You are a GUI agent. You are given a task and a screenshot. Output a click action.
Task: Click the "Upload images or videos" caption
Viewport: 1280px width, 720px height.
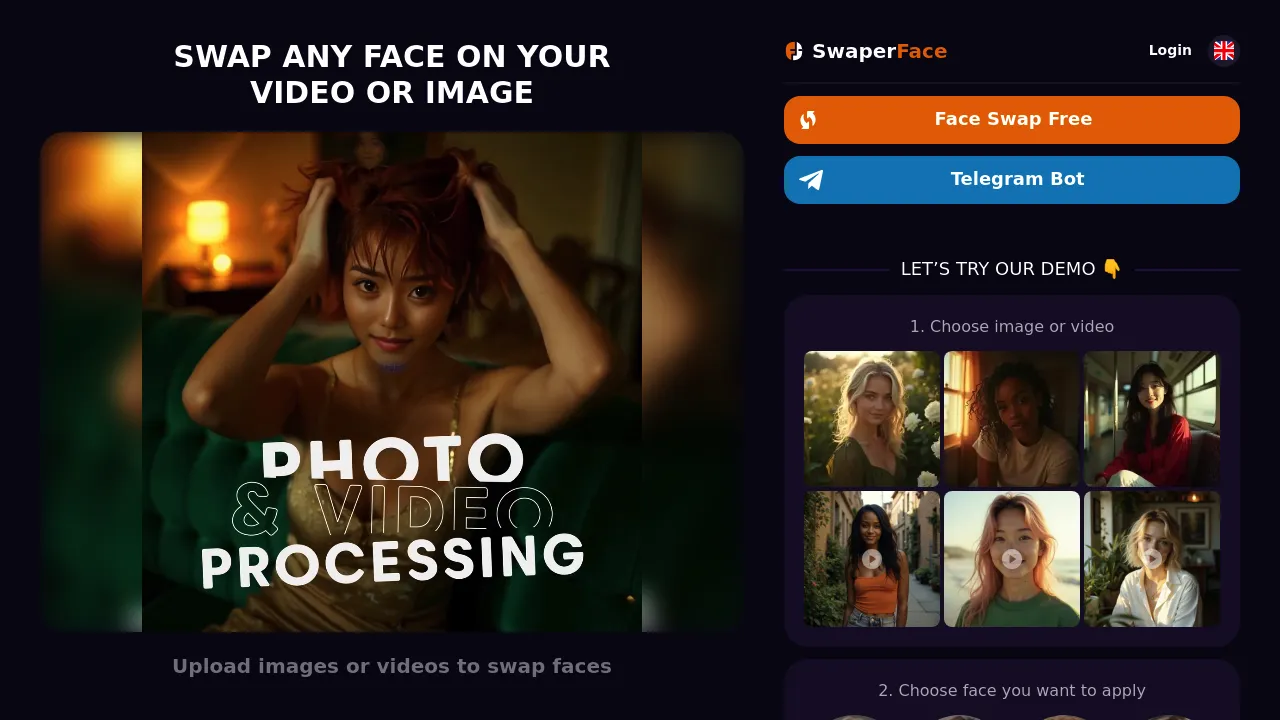click(x=392, y=666)
